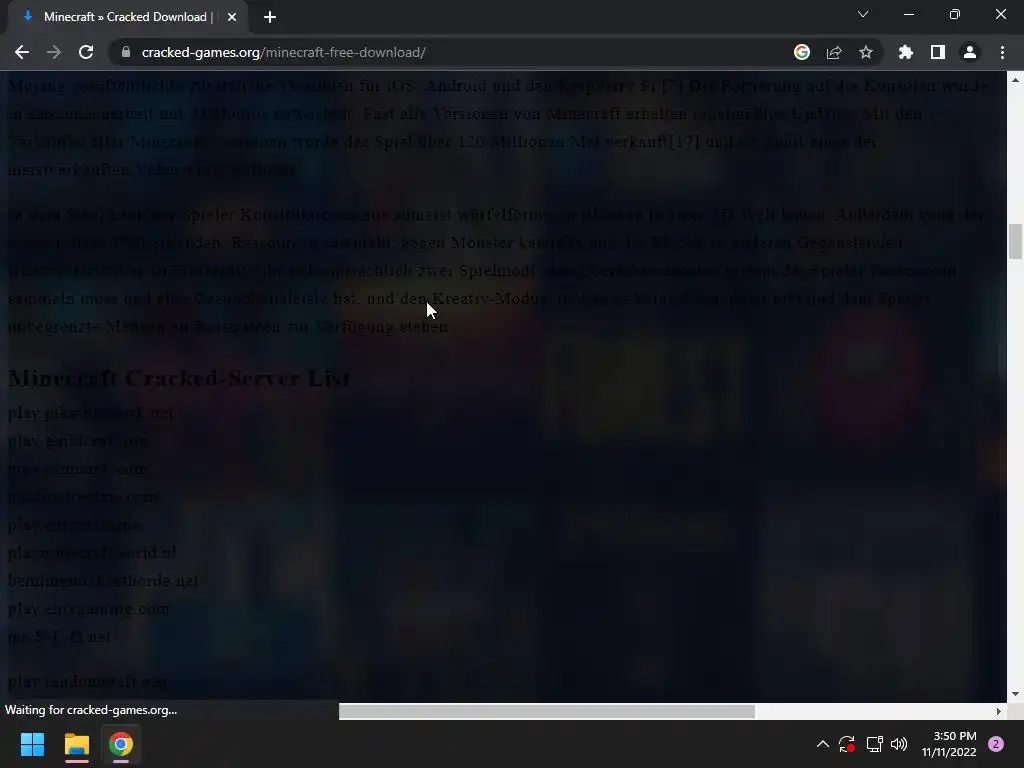
Task: Click the vertical scrollbar up arrow
Action: [x=1015, y=80]
